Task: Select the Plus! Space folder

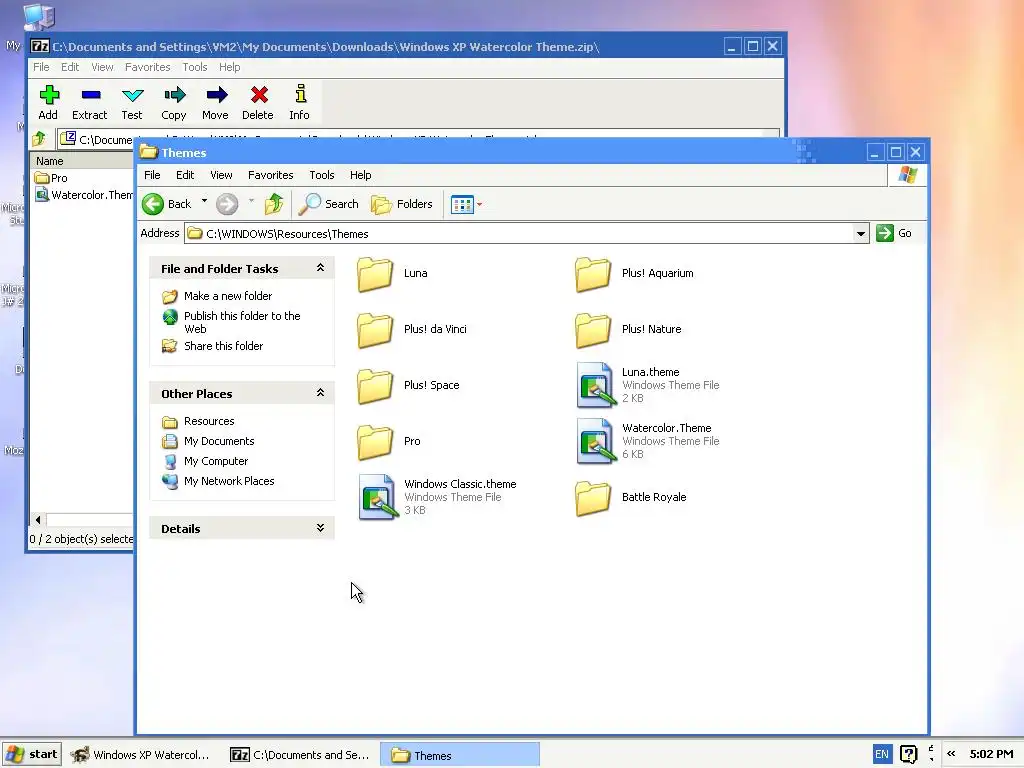Action: tap(408, 385)
